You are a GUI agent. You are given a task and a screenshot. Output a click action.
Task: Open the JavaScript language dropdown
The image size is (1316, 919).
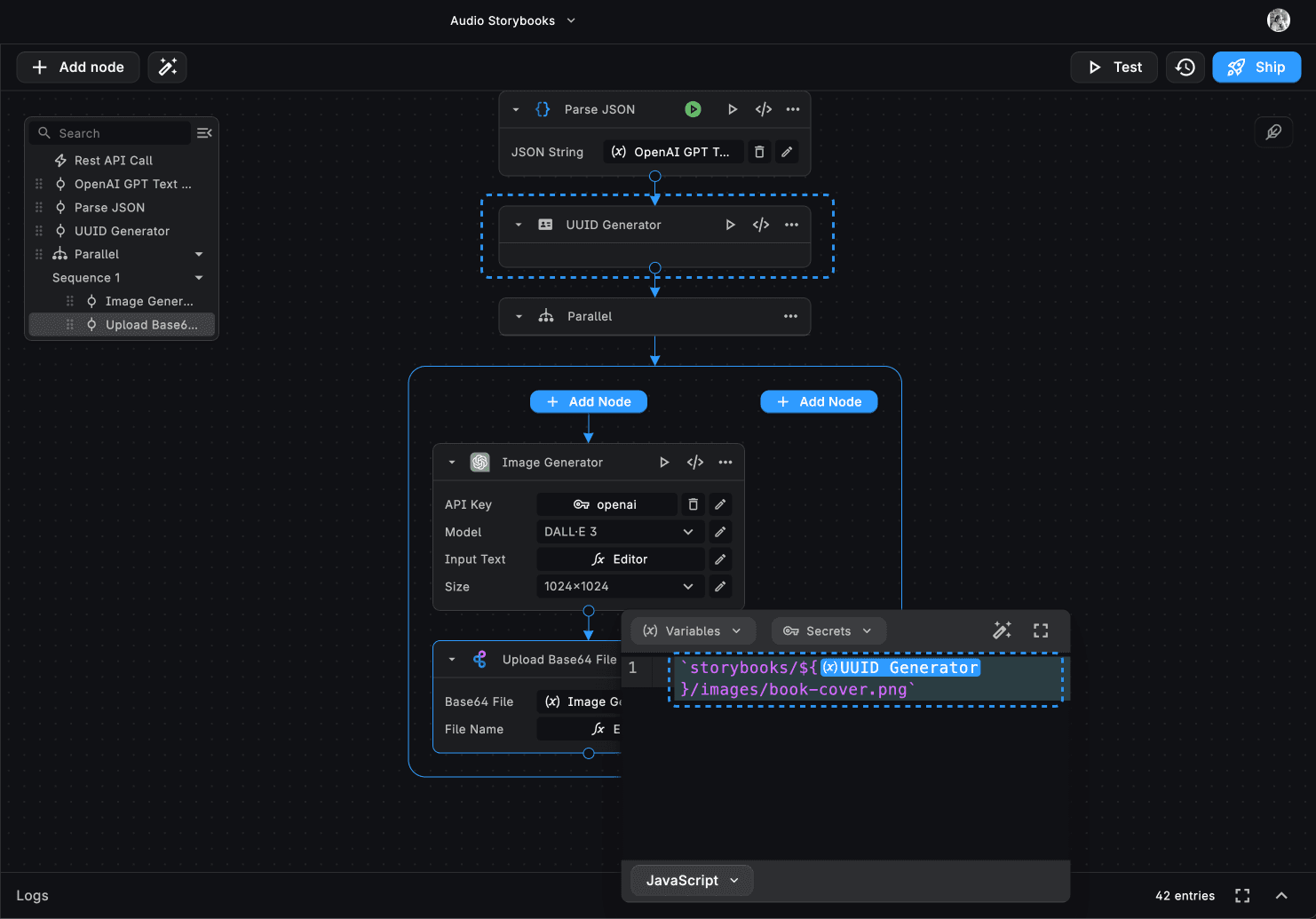pos(692,880)
